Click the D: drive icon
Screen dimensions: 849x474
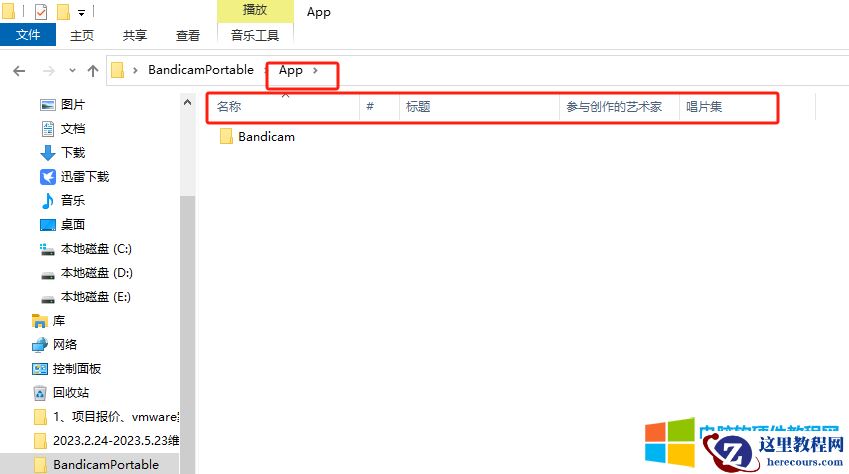coord(48,274)
